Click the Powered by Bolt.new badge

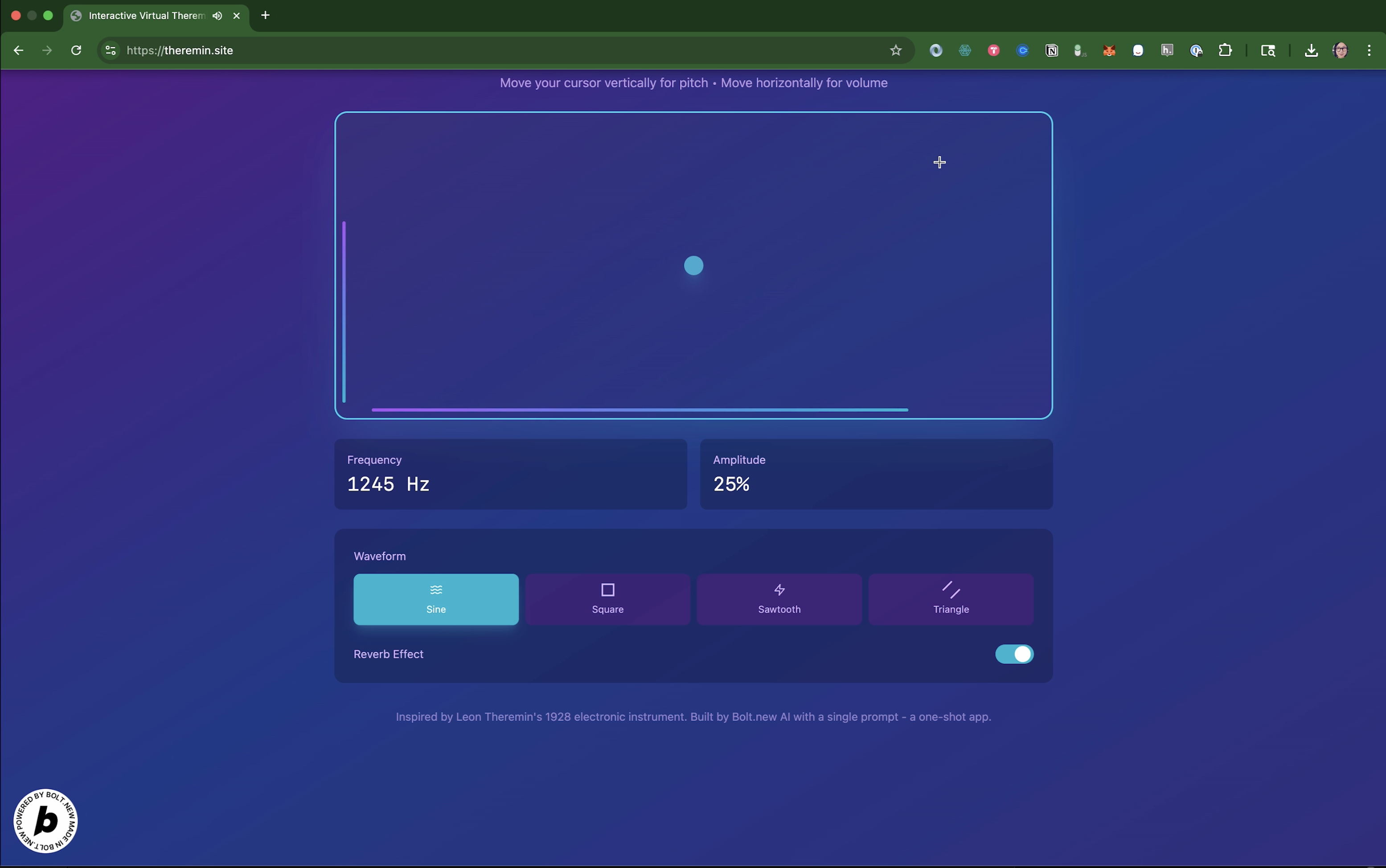pyautogui.click(x=45, y=820)
